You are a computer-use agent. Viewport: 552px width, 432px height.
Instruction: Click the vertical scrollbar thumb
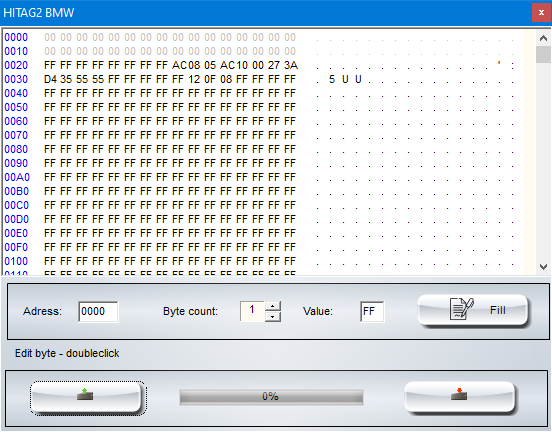point(543,55)
